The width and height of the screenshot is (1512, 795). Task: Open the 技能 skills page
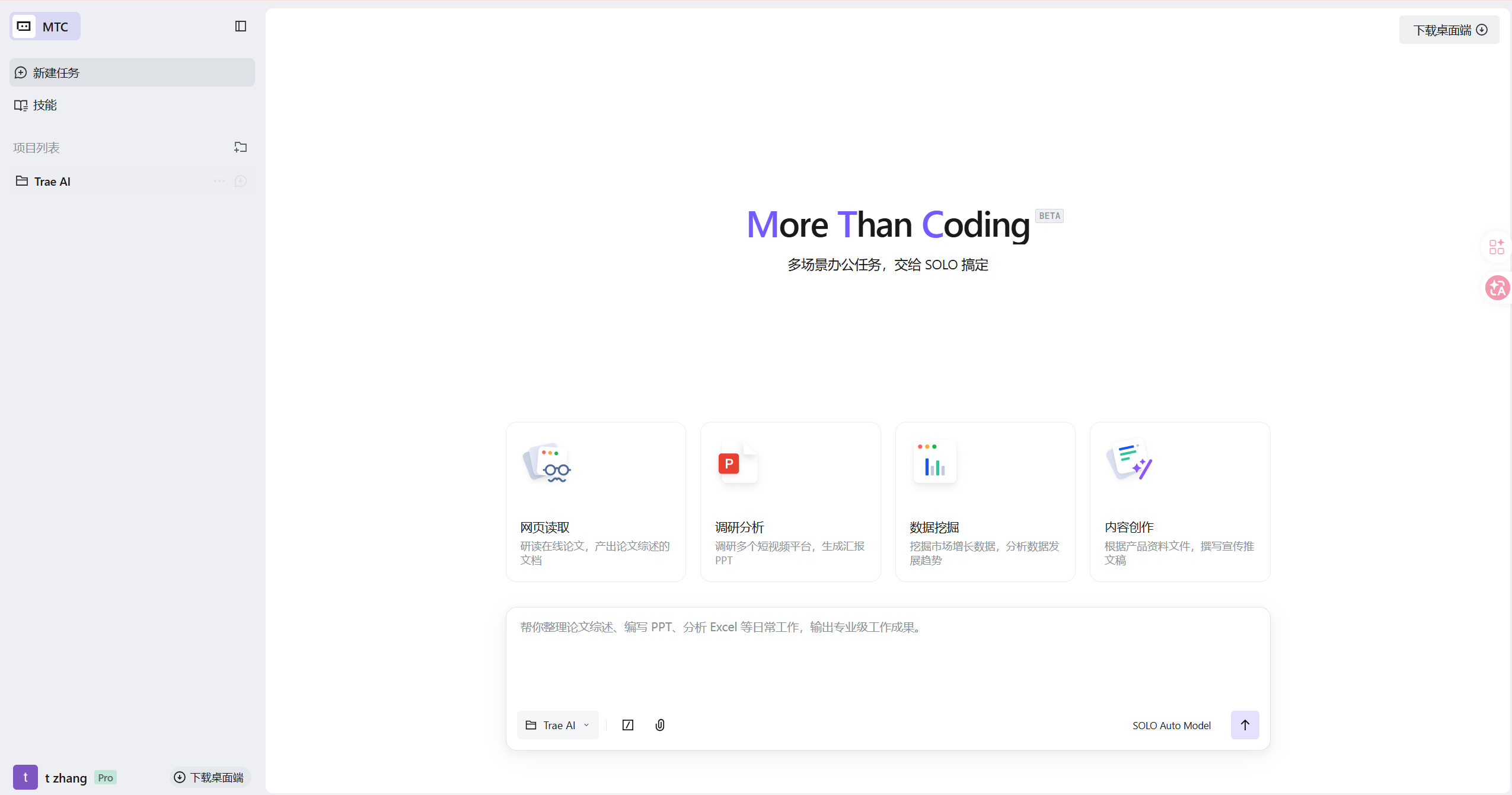(45, 105)
